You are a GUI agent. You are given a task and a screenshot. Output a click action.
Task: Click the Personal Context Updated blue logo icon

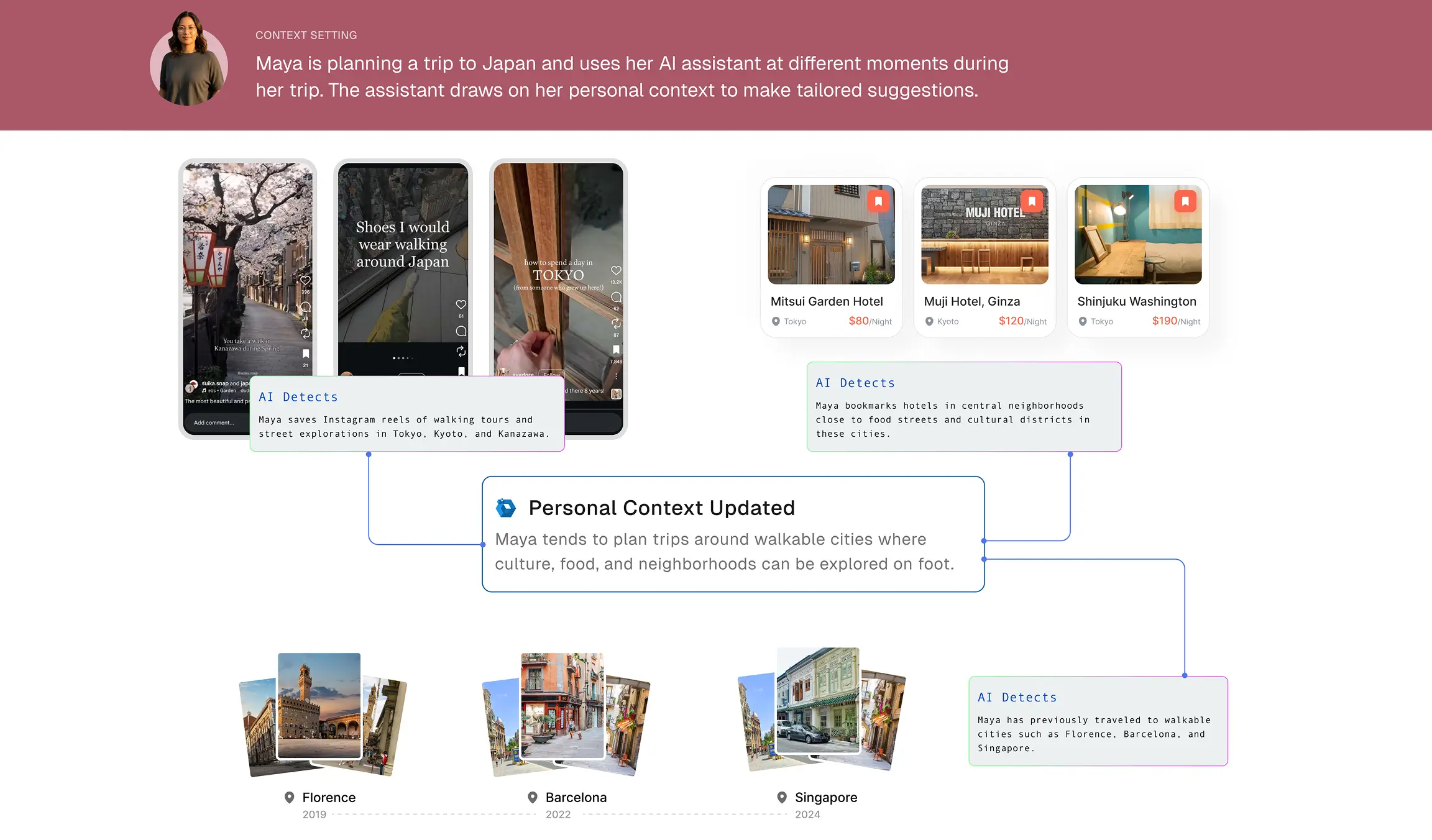coord(506,508)
